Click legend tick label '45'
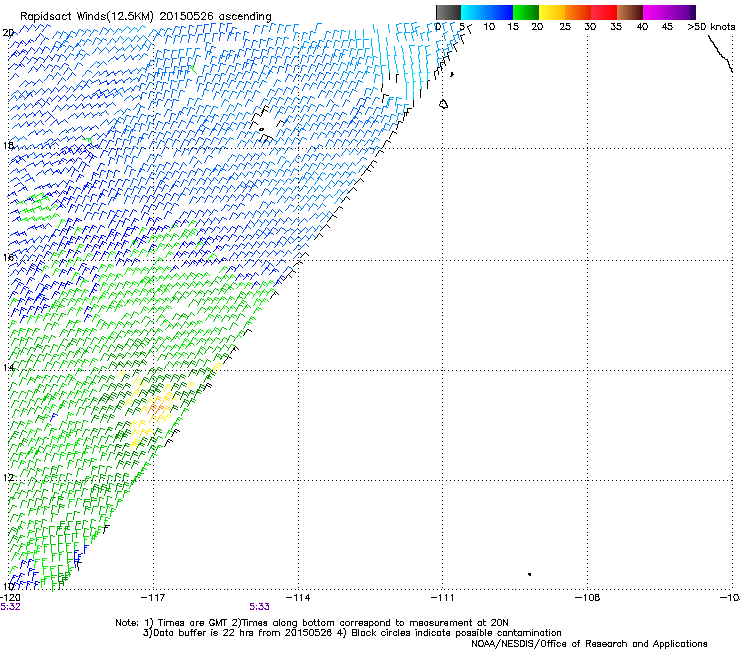This screenshot has height=650, width=740. [x=667, y=27]
